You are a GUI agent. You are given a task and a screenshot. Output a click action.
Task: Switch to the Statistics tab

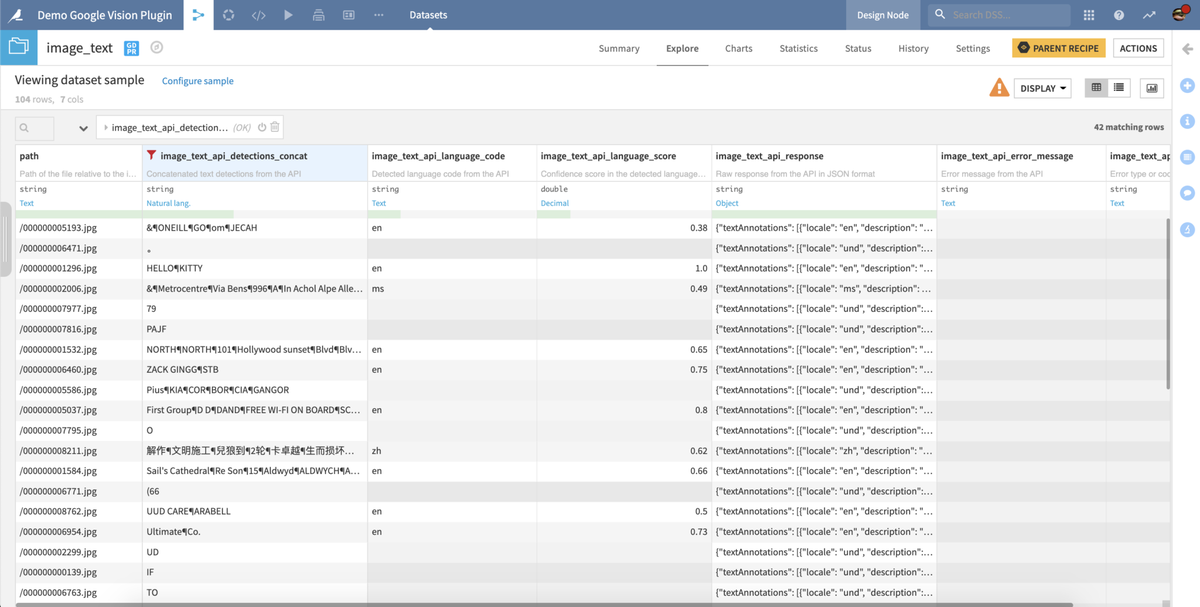(x=798, y=48)
